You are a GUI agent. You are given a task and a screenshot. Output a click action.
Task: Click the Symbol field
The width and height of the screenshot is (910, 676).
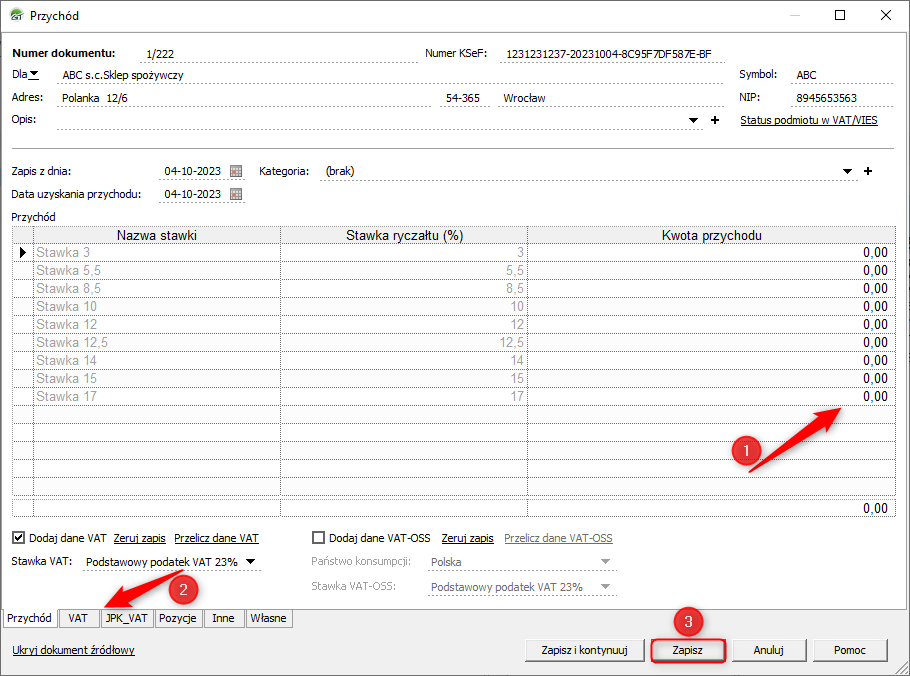point(842,75)
